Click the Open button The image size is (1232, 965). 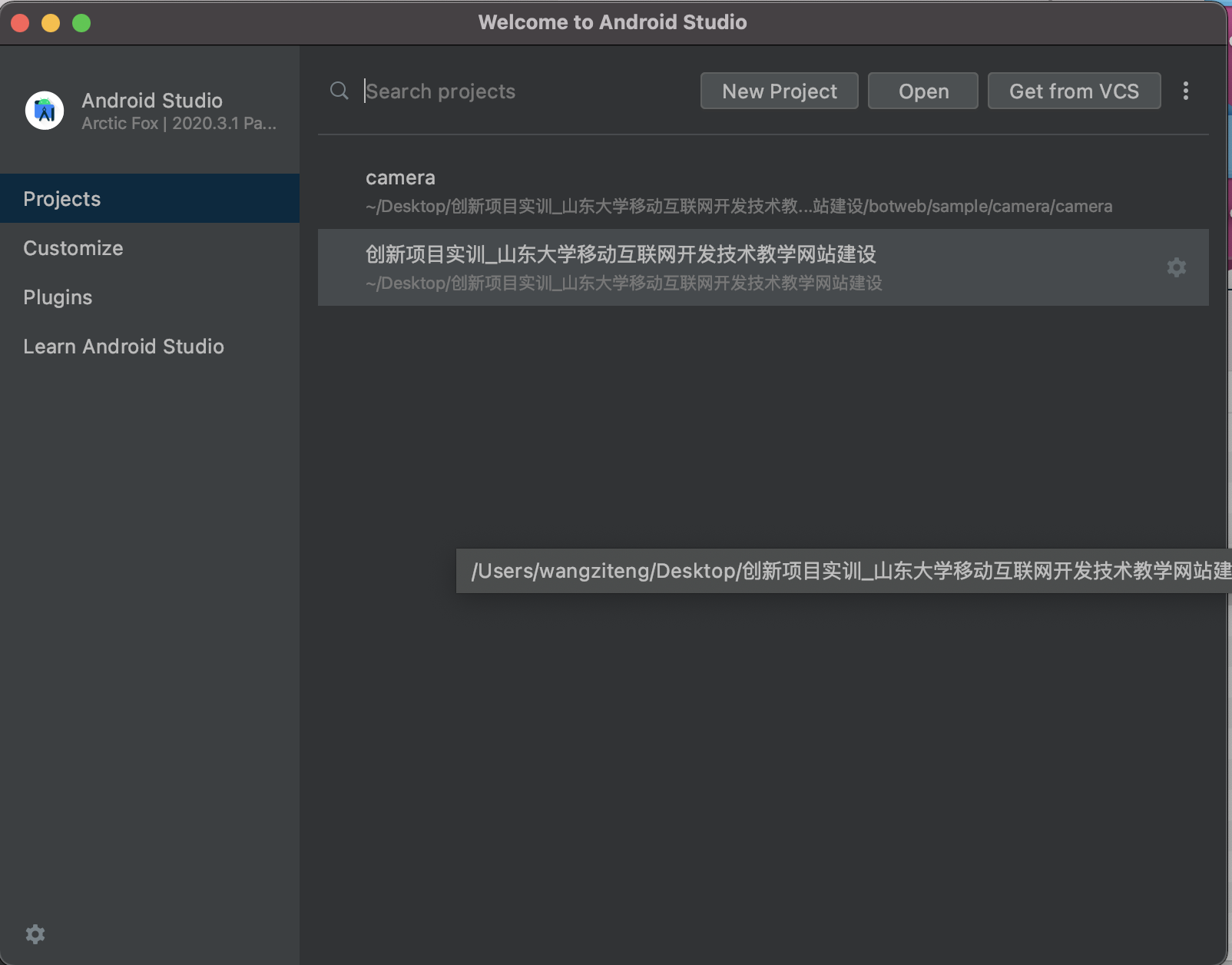[x=922, y=91]
